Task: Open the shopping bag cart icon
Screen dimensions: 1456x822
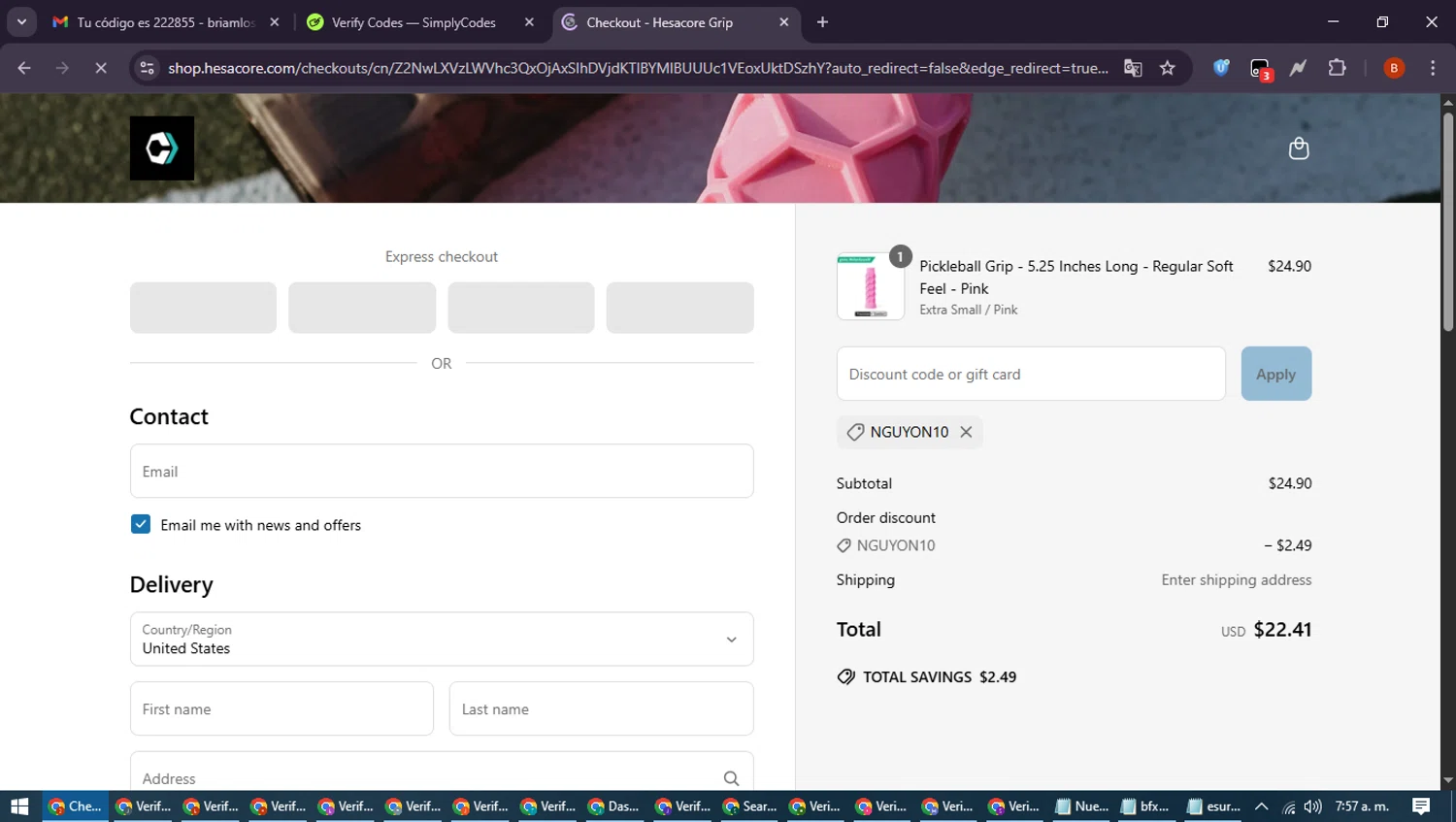Action: [1299, 148]
